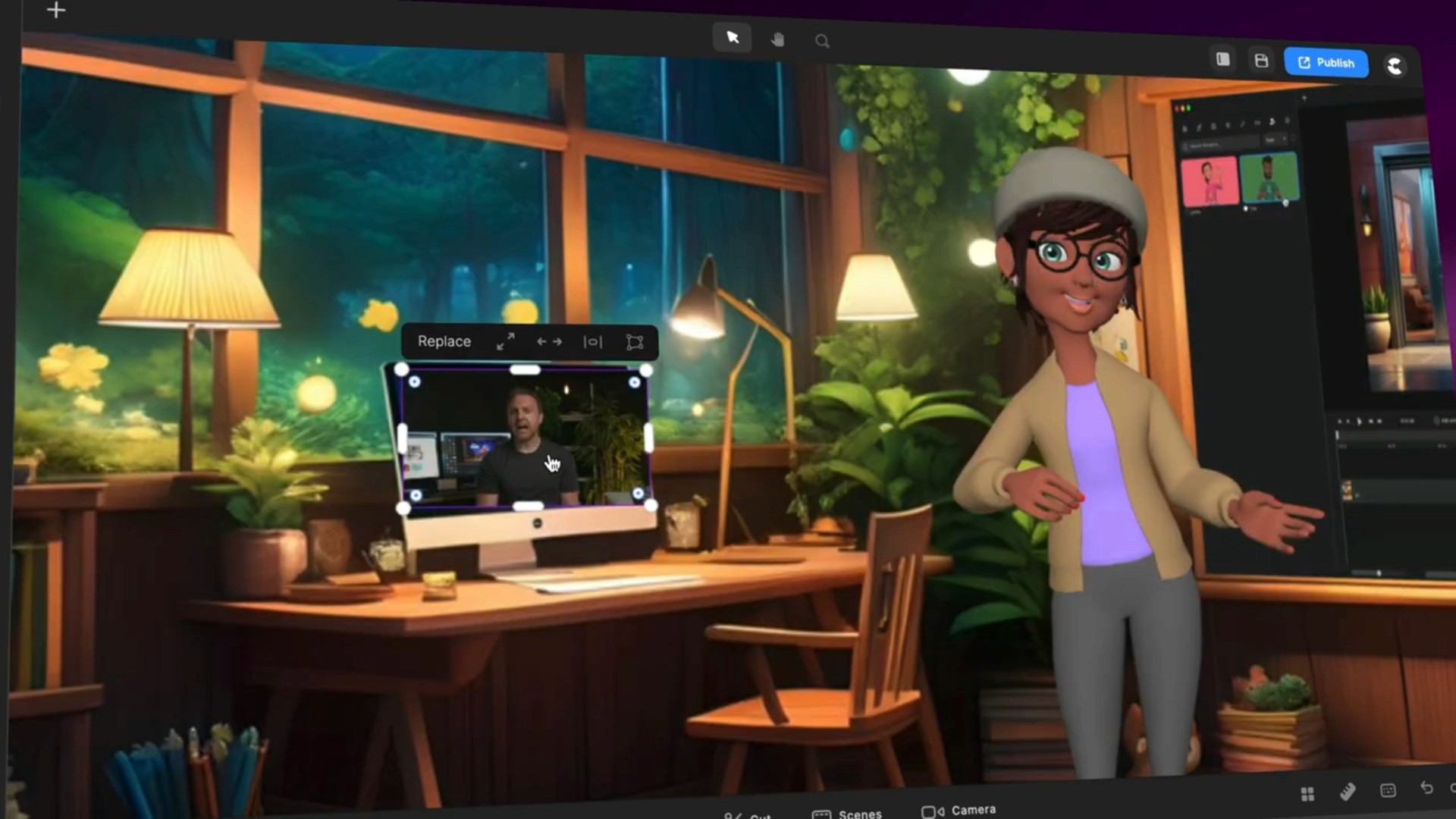Click the fit width icon
Viewport: 1456px width, 819px height.
click(592, 342)
